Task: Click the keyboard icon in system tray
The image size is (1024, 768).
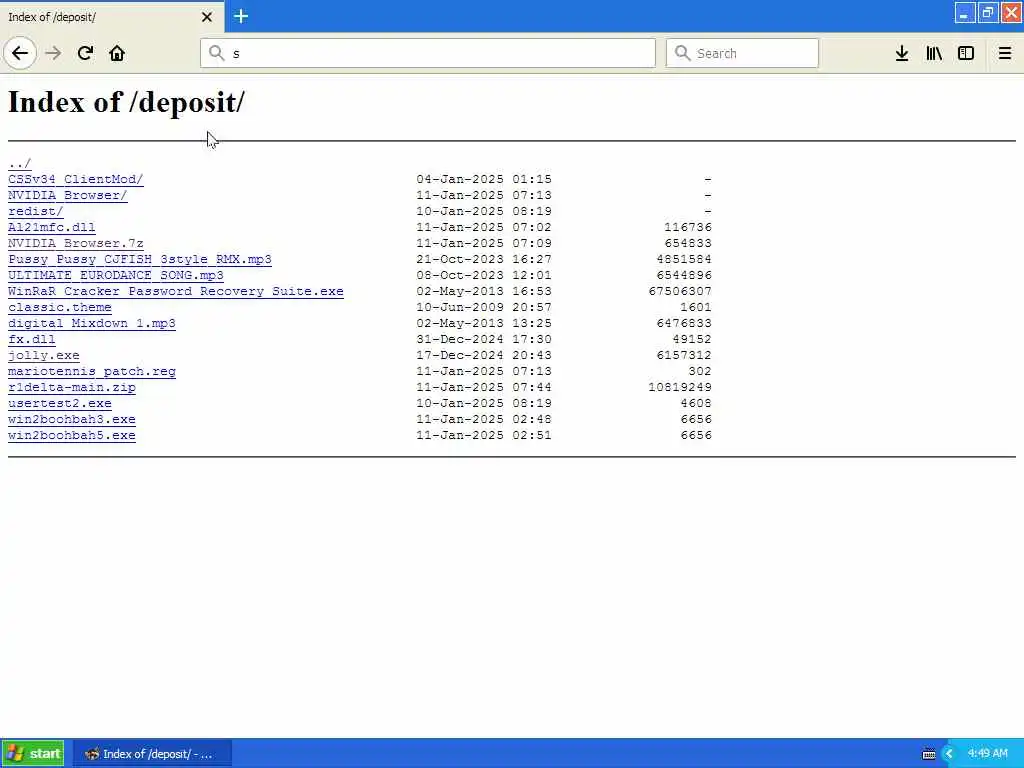Action: tap(929, 754)
